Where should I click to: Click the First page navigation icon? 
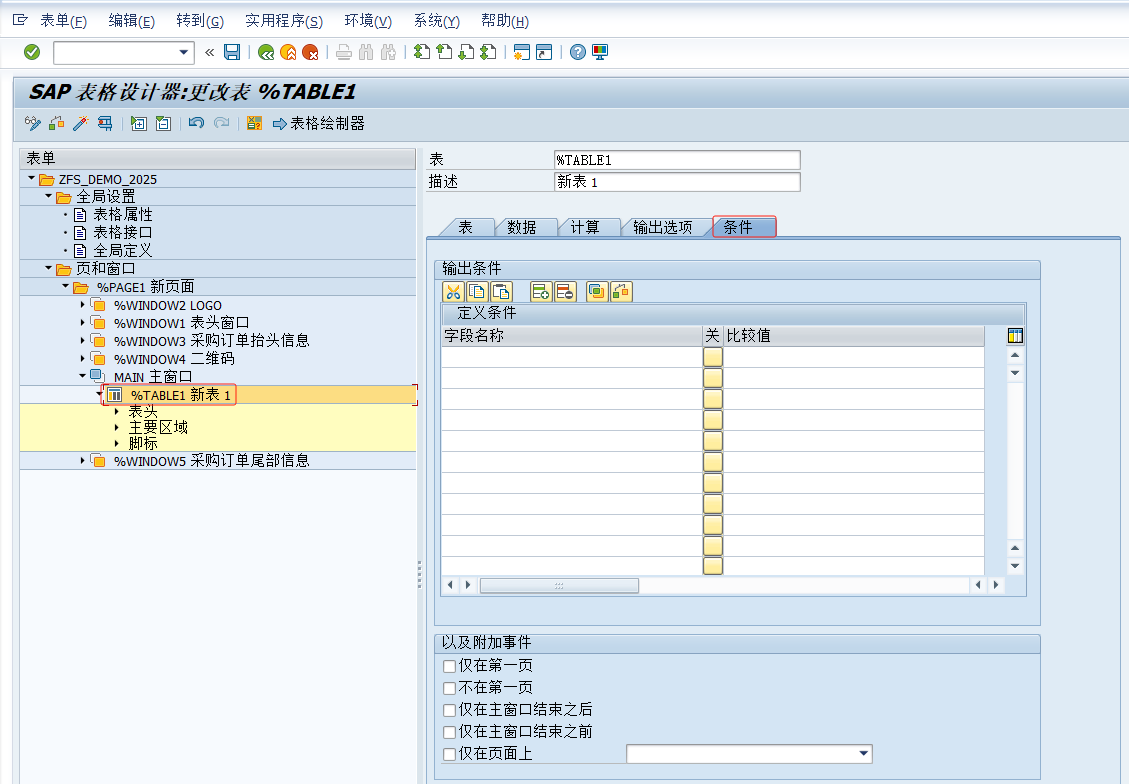point(422,52)
